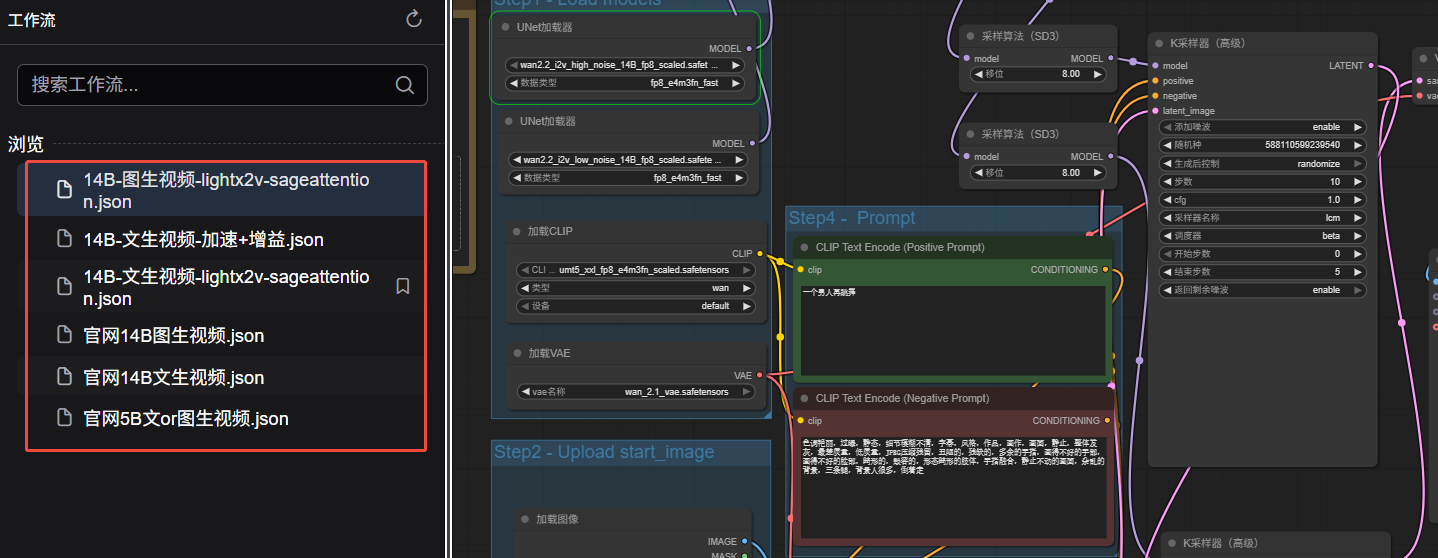Screen dimensions: 1438x558
Task: Decrease 步数 with its left arrow
Action: tap(1167, 182)
